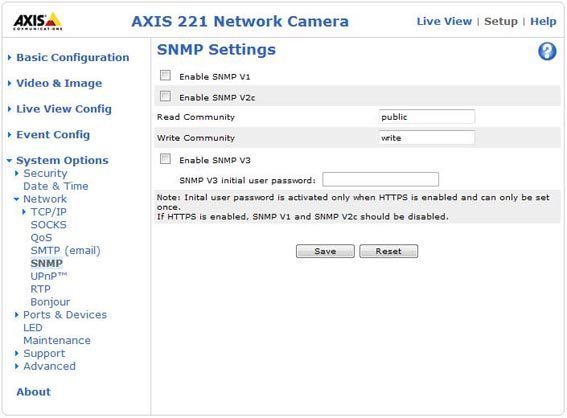This screenshot has height=418, width=567.
Task: Collapse the System Options arrow
Action: tap(10, 160)
